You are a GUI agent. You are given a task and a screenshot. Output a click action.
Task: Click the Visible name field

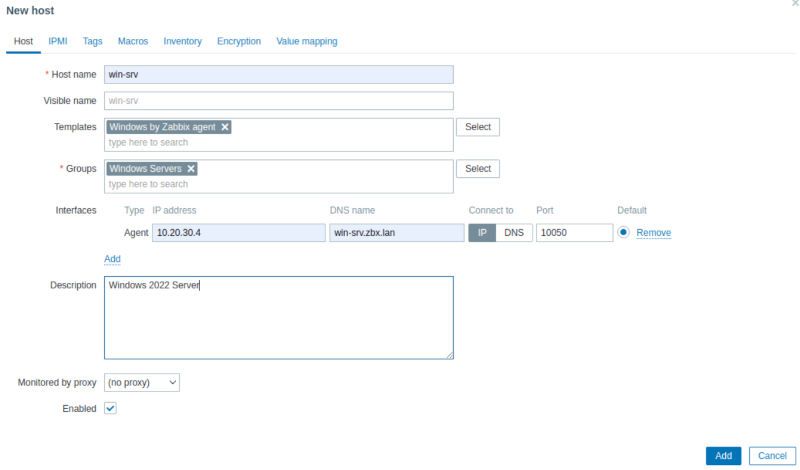tap(279, 101)
